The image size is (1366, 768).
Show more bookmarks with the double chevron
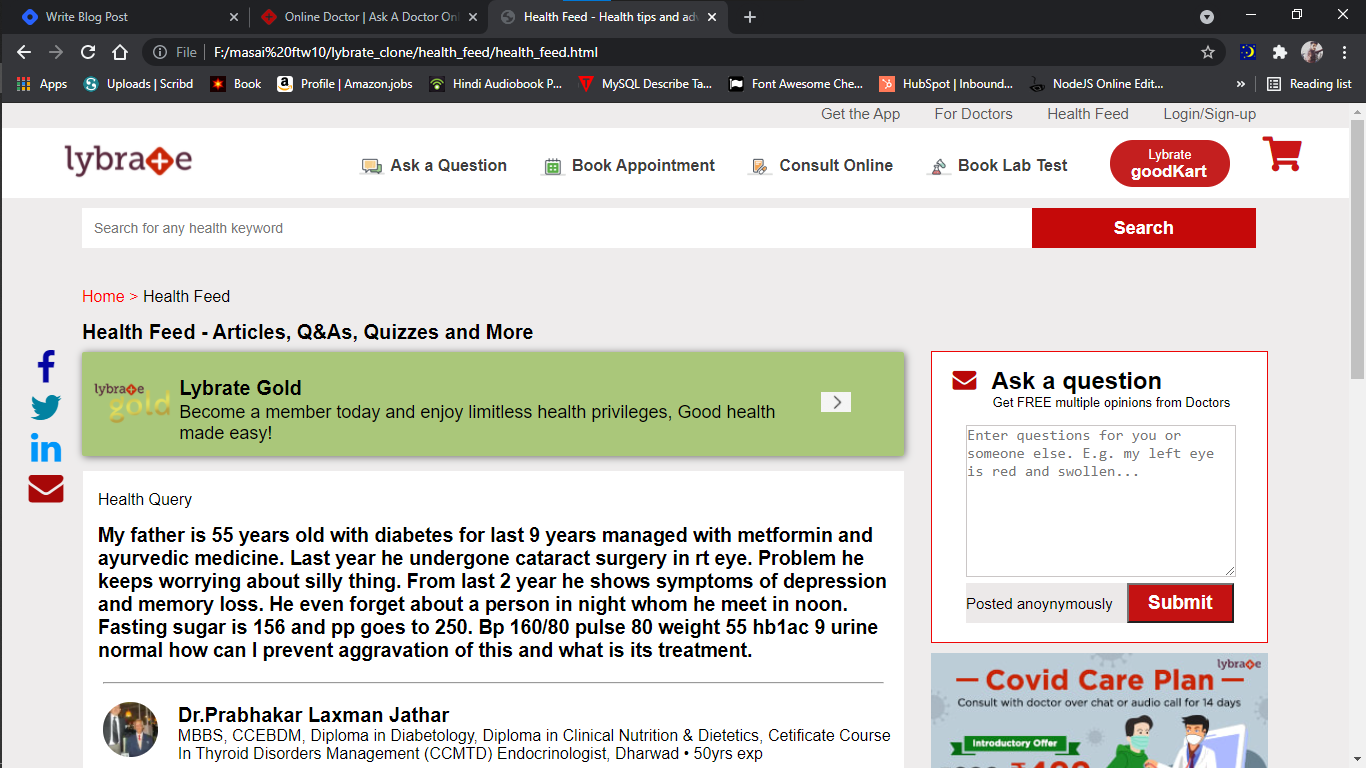(1241, 84)
